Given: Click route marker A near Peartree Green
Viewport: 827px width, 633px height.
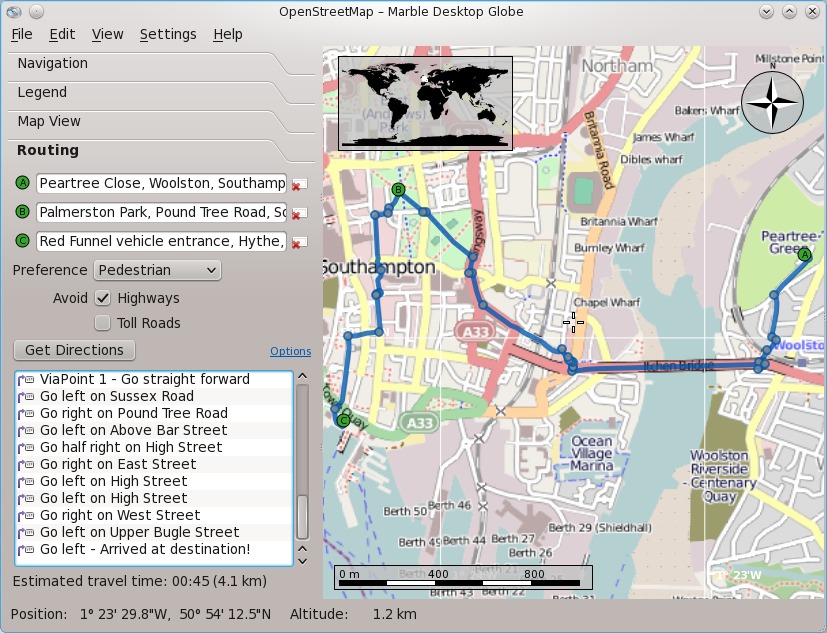Looking at the screenshot, I should (x=804, y=256).
